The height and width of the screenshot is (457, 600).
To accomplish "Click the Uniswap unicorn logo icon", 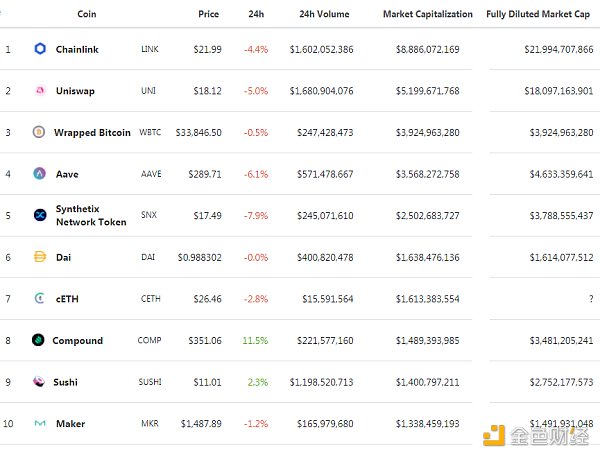I will (x=40, y=90).
